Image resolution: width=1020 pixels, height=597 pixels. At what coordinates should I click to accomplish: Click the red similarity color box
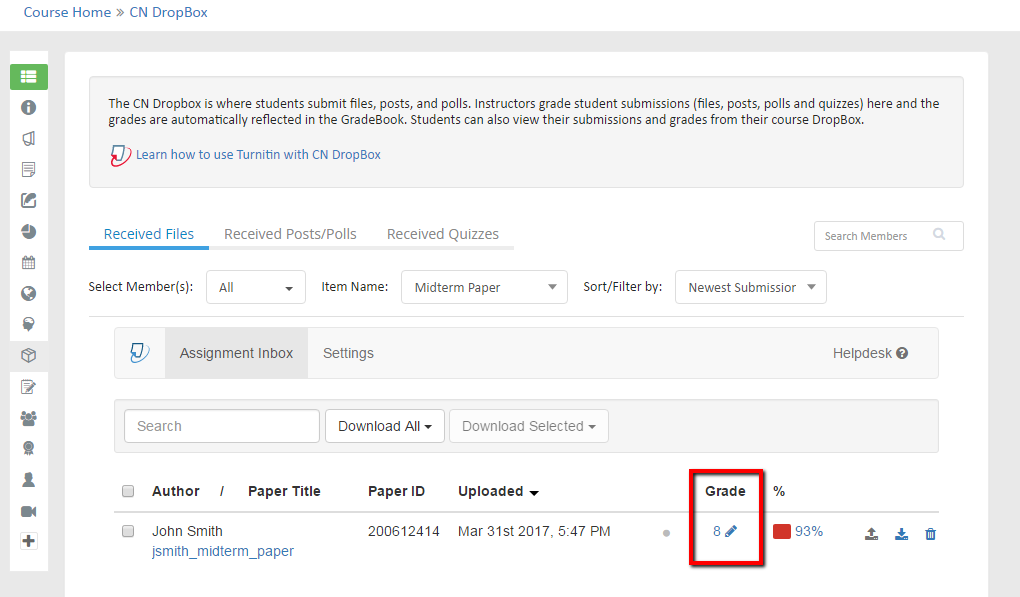coord(781,531)
